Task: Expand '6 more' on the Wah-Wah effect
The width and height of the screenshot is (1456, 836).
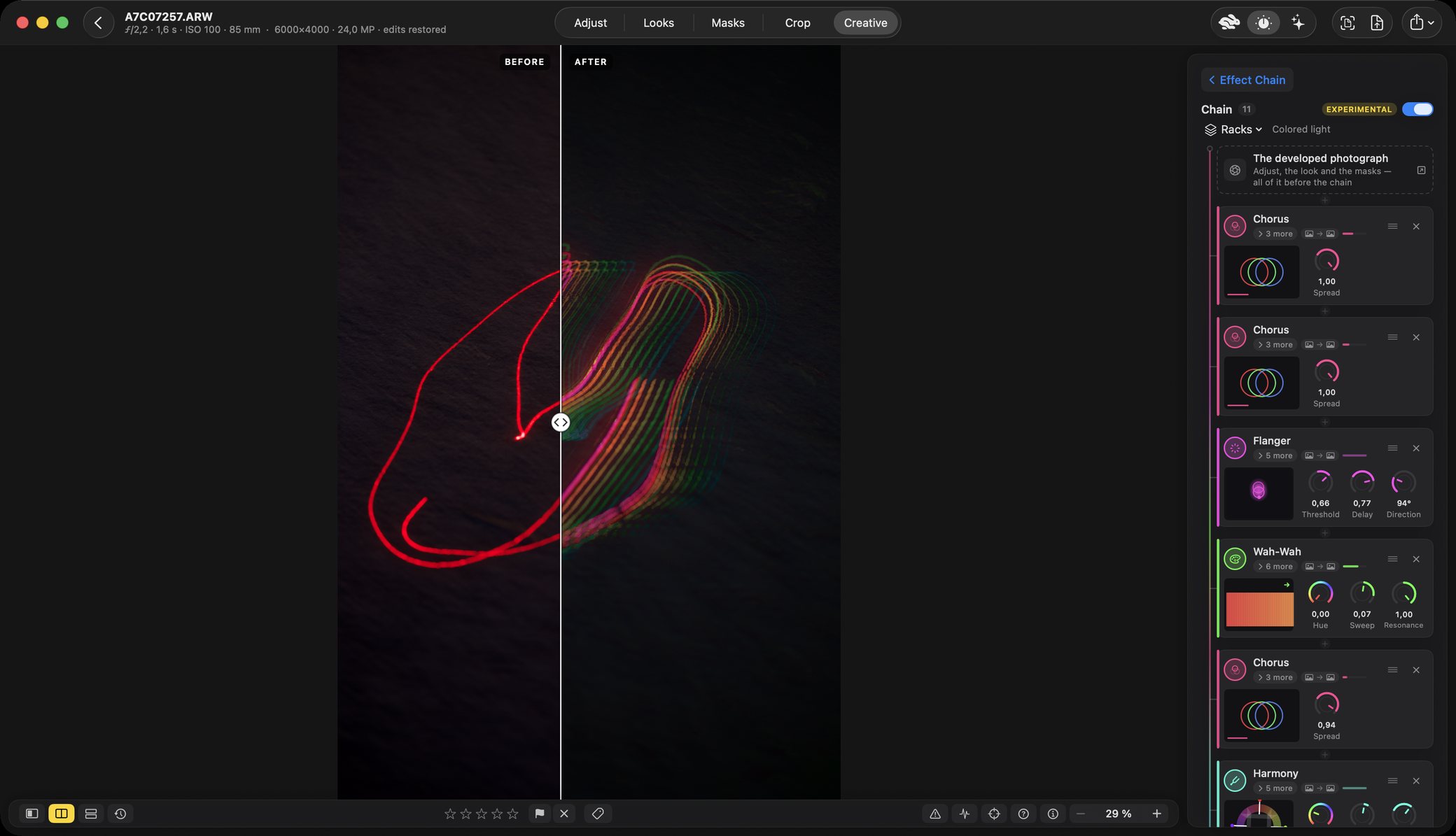Action: (1275, 567)
